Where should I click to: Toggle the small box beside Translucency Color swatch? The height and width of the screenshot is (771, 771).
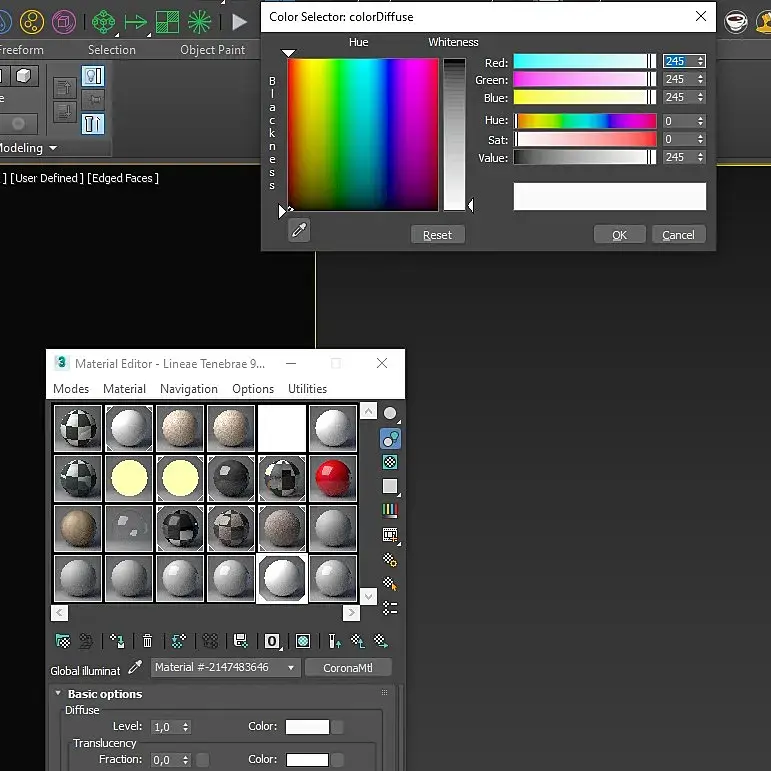click(338, 760)
